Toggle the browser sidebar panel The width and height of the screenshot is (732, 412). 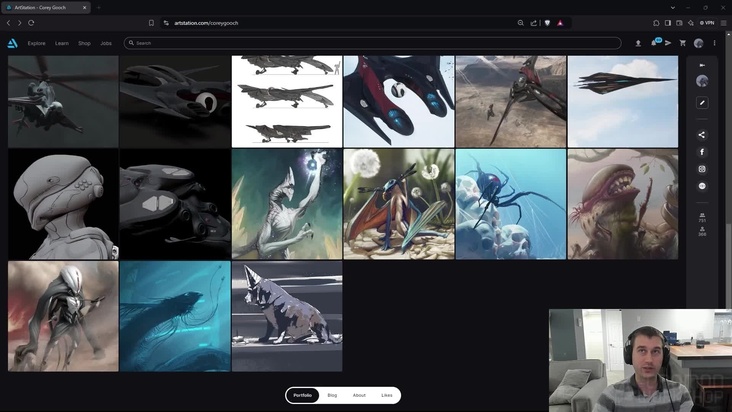coord(668,22)
